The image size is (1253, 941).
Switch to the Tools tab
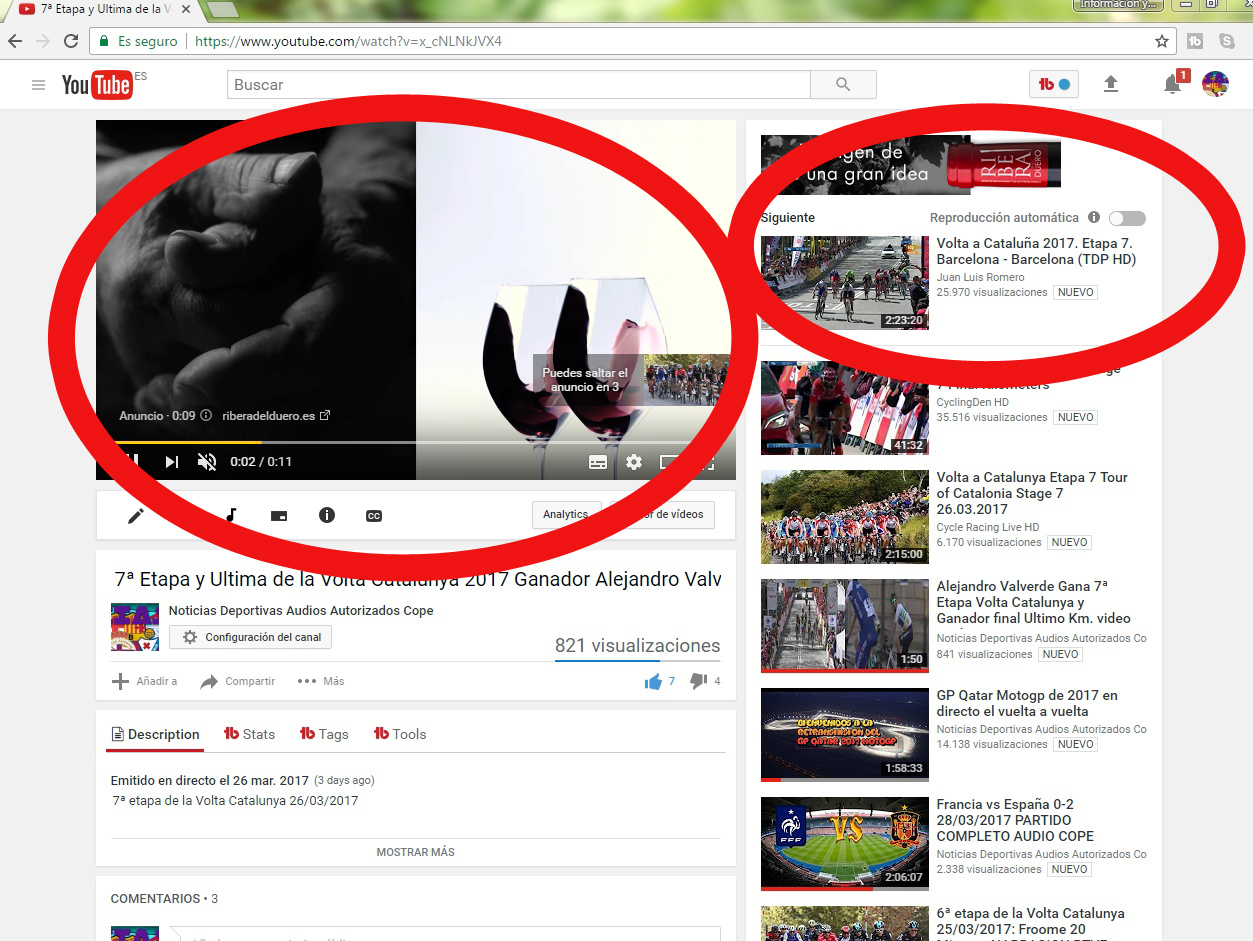(x=400, y=734)
